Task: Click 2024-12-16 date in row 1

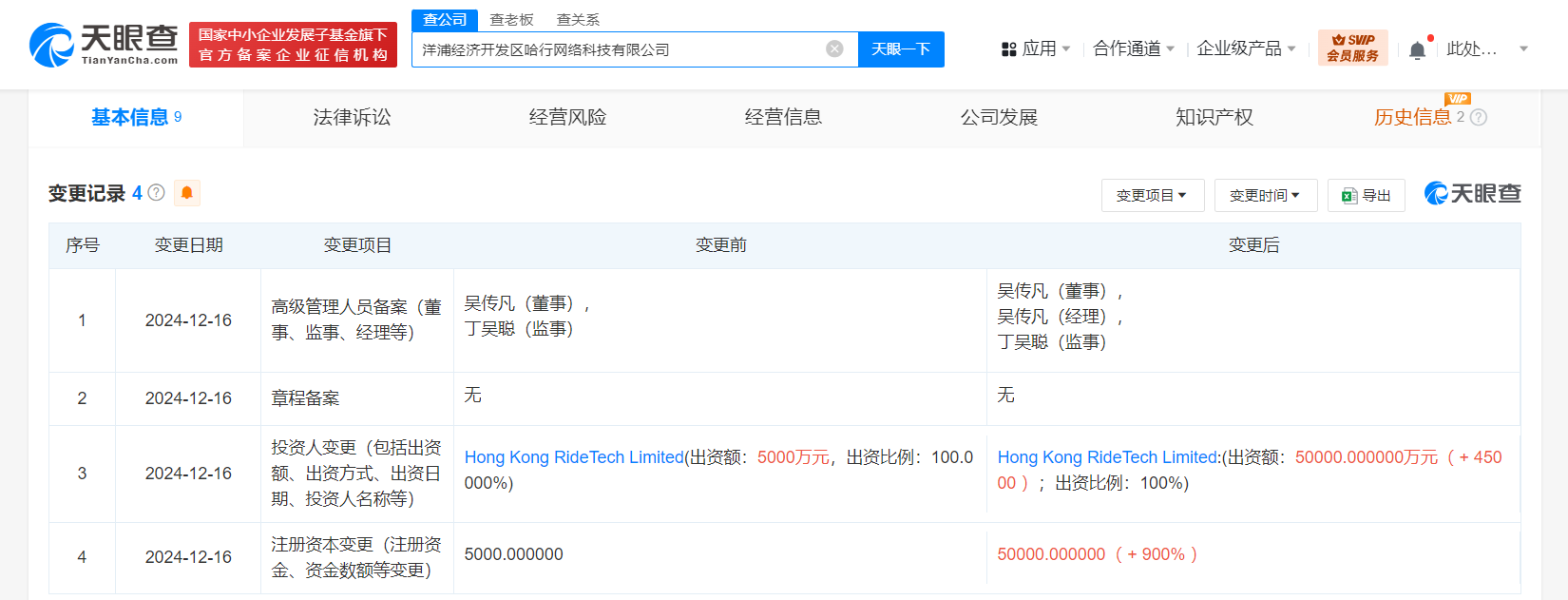Action: [x=188, y=320]
